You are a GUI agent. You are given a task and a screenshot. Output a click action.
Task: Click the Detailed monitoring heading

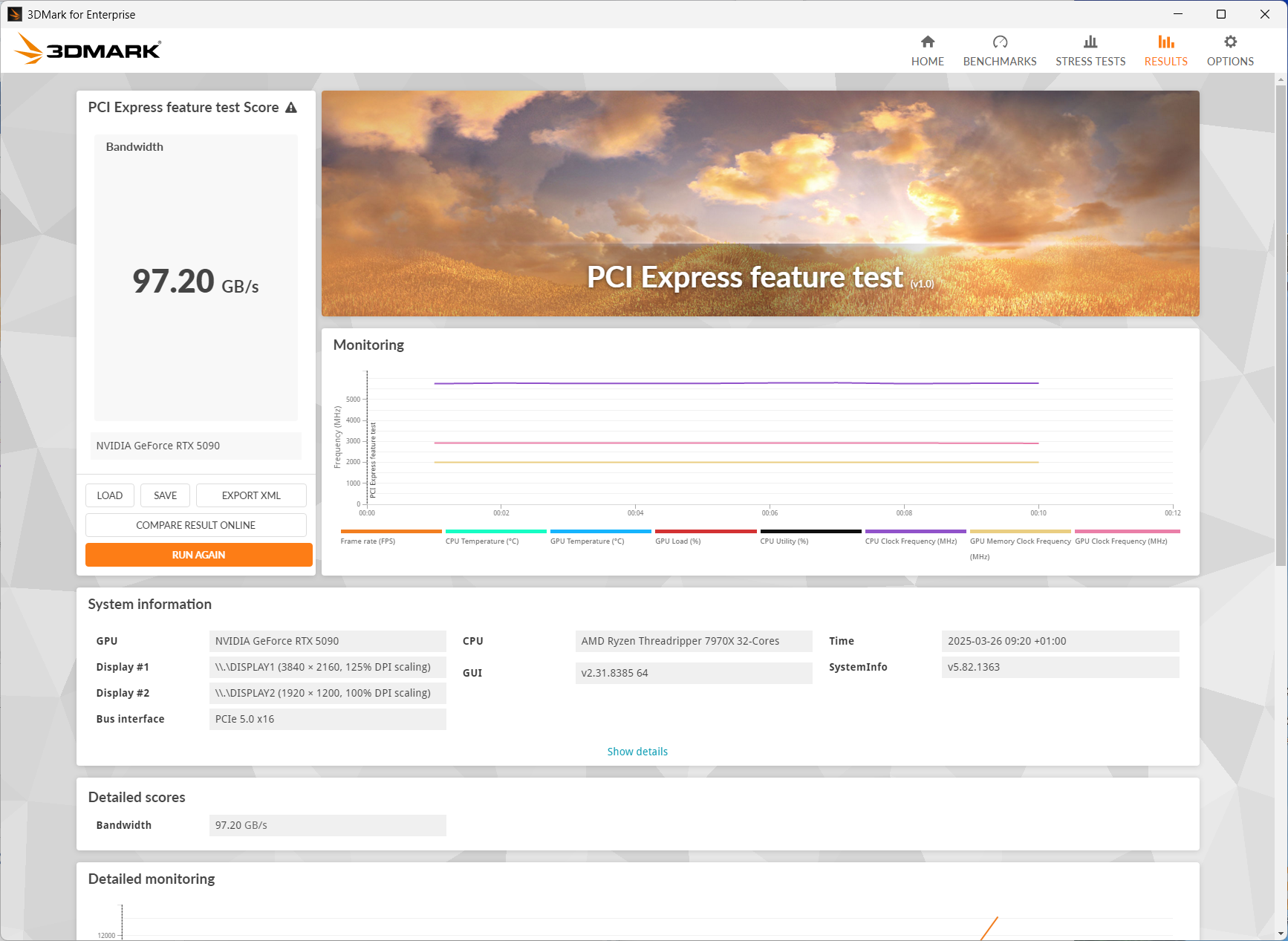tap(152, 879)
